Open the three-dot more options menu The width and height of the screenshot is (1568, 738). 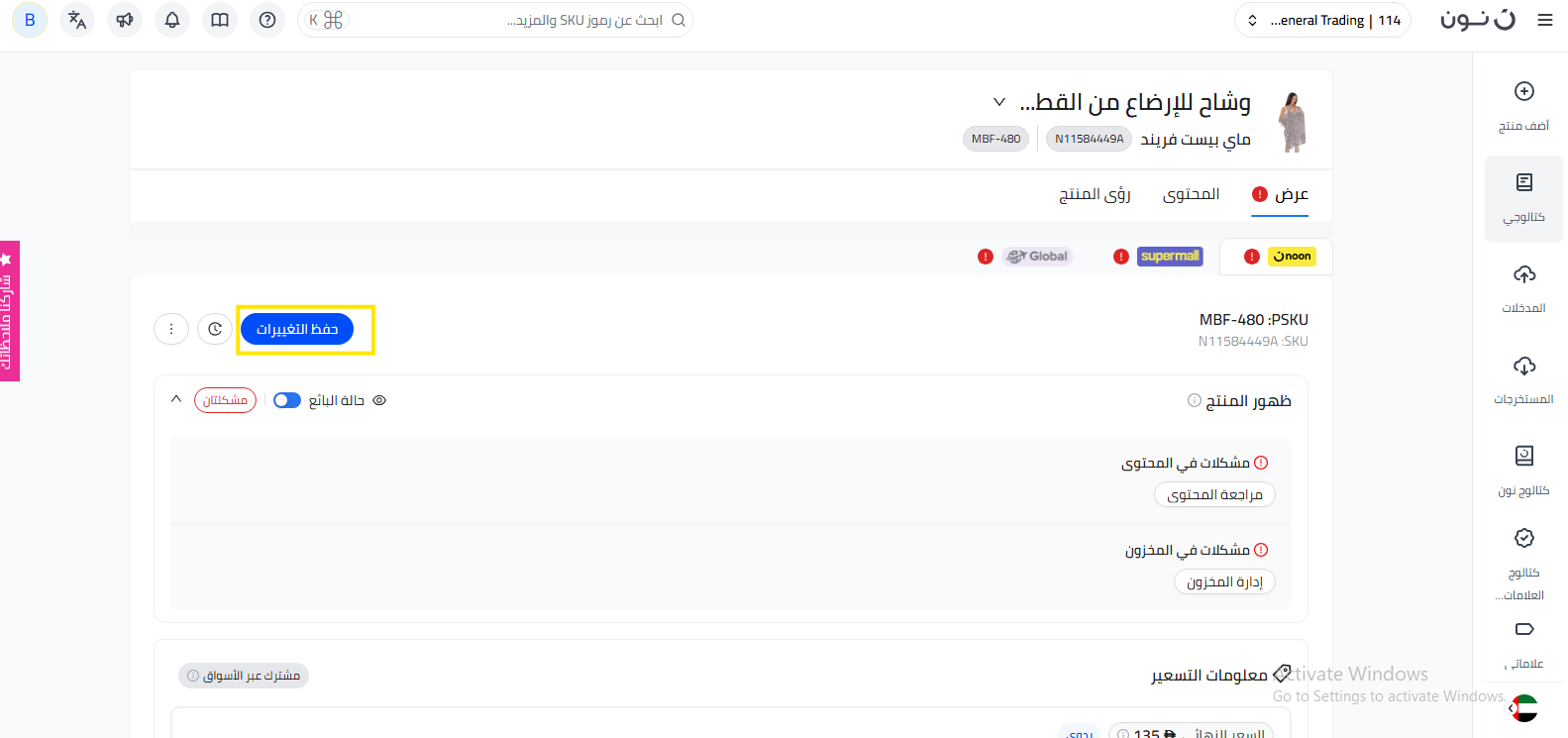pos(171,329)
